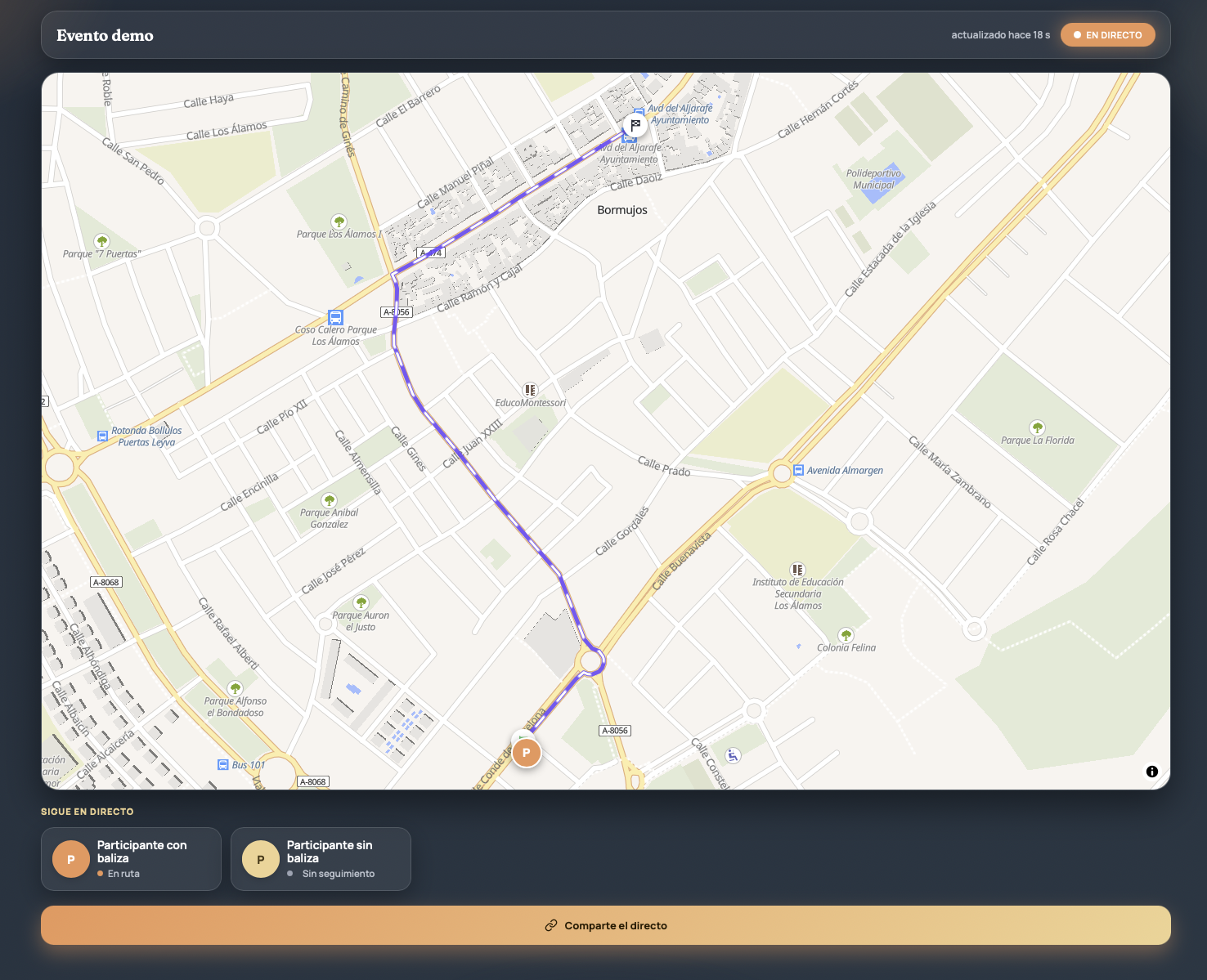Image resolution: width=1207 pixels, height=980 pixels.
Task: Click the link icon in share button
Action: (551, 925)
